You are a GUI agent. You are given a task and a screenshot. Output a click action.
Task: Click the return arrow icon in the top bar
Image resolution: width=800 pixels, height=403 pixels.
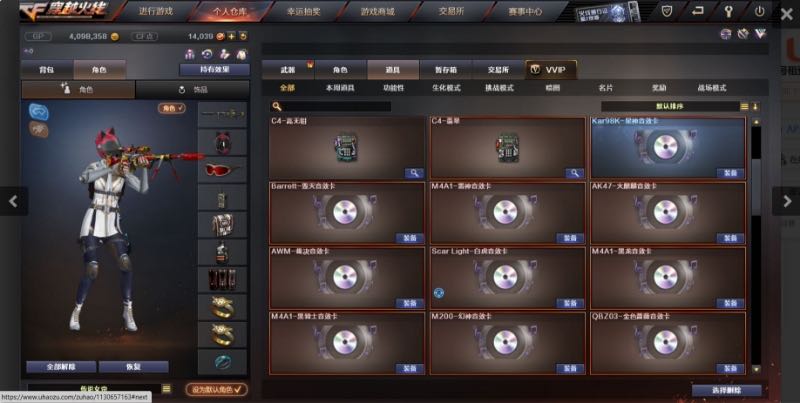[697, 11]
